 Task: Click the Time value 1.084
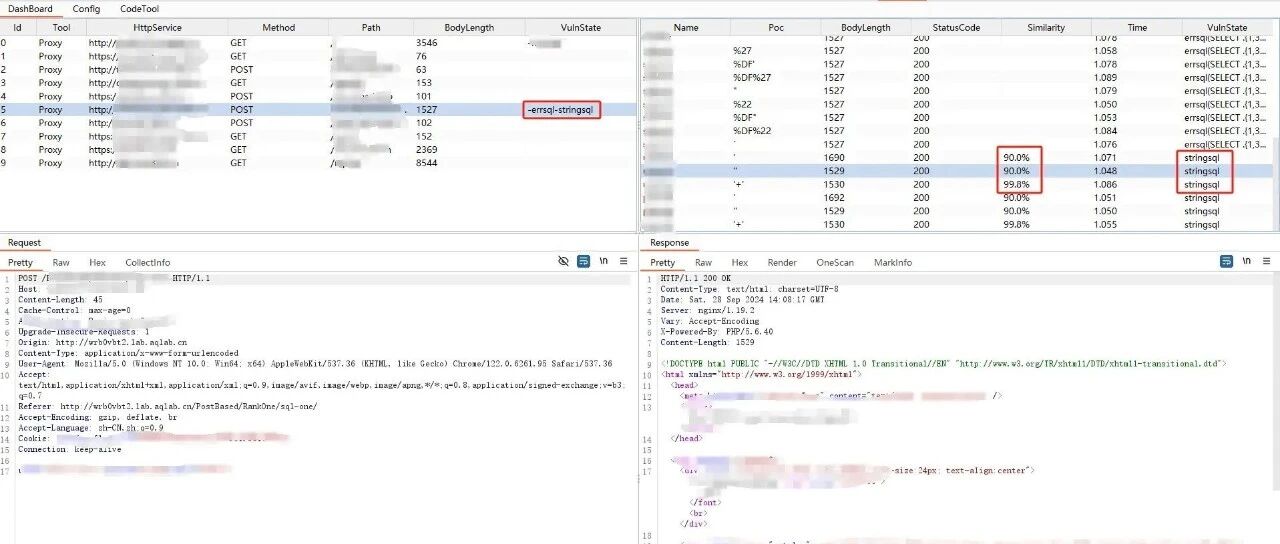pos(1105,131)
